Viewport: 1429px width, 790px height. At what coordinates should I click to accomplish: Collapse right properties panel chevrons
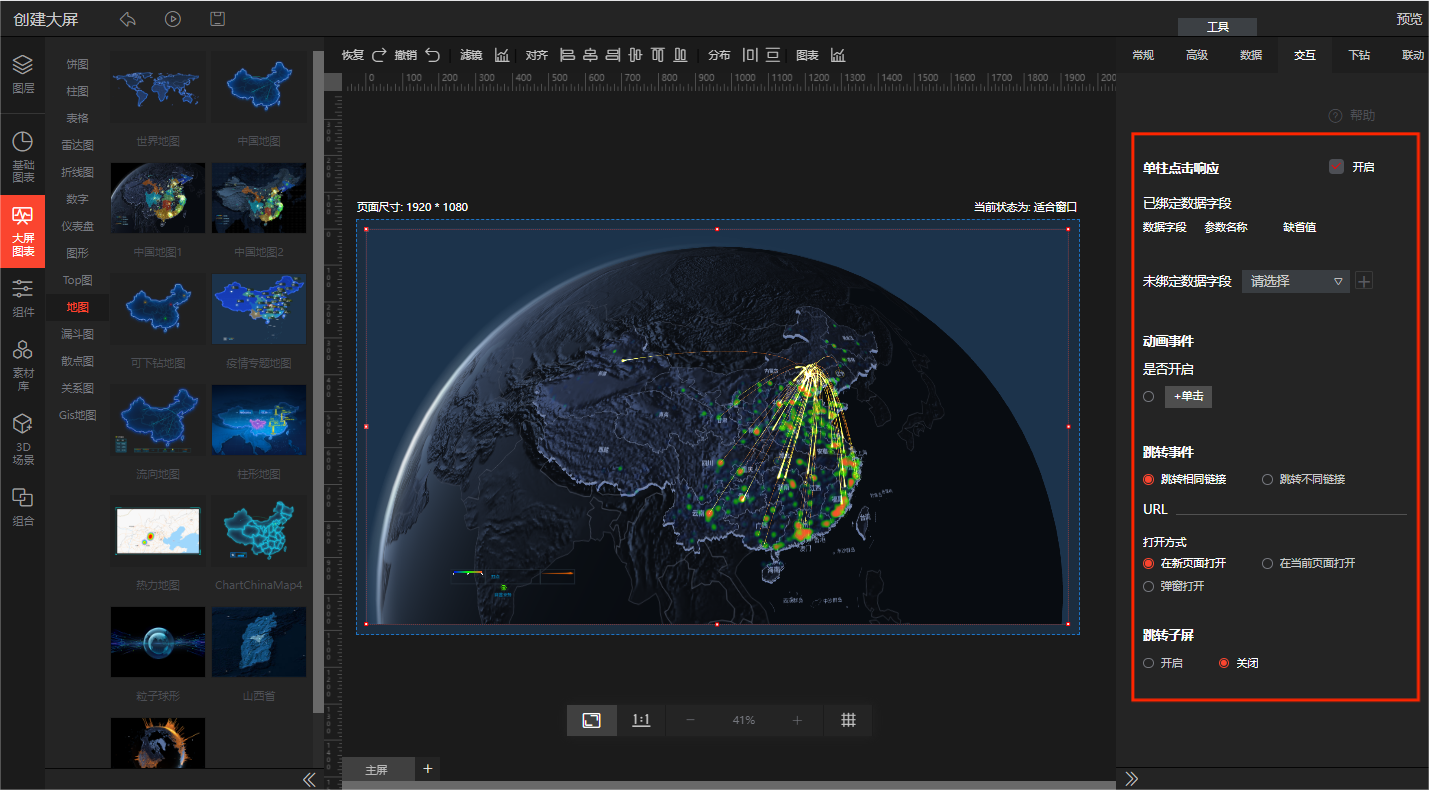tap(1132, 779)
